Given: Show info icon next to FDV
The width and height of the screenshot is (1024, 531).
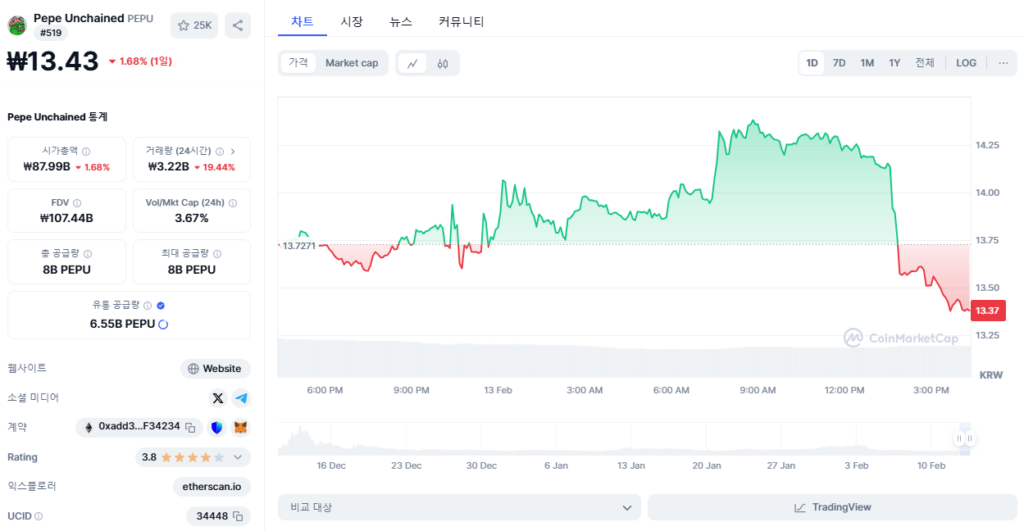Looking at the screenshot, I should [77, 203].
